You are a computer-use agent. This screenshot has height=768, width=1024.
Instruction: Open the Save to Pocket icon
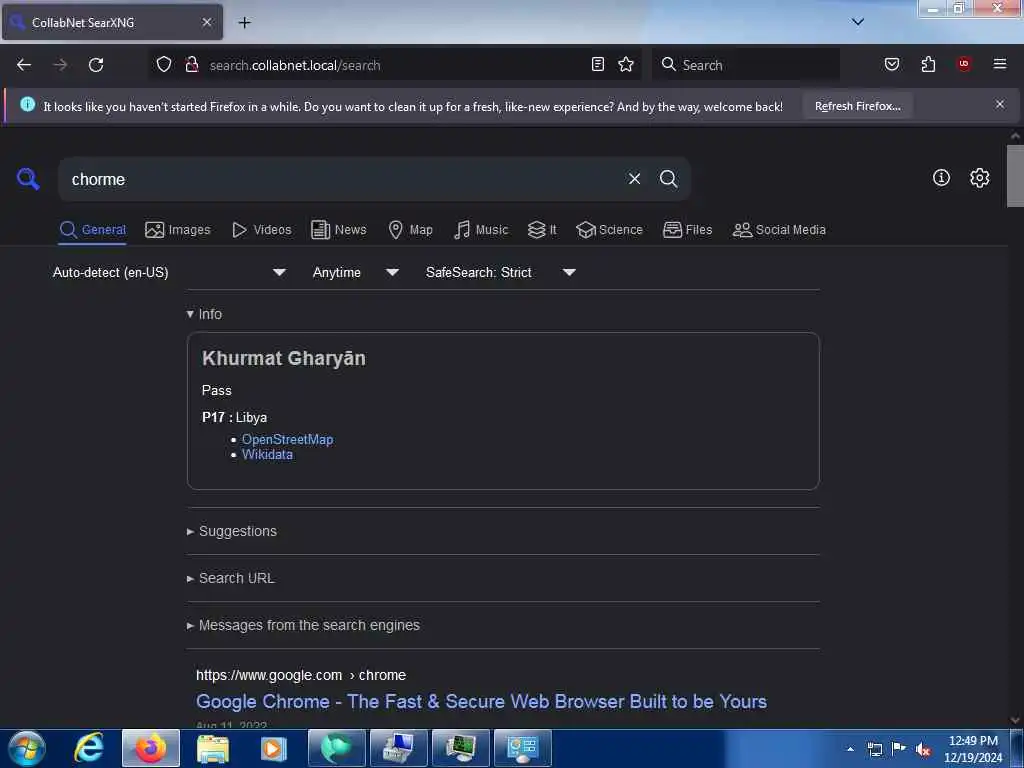pyautogui.click(x=892, y=64)
